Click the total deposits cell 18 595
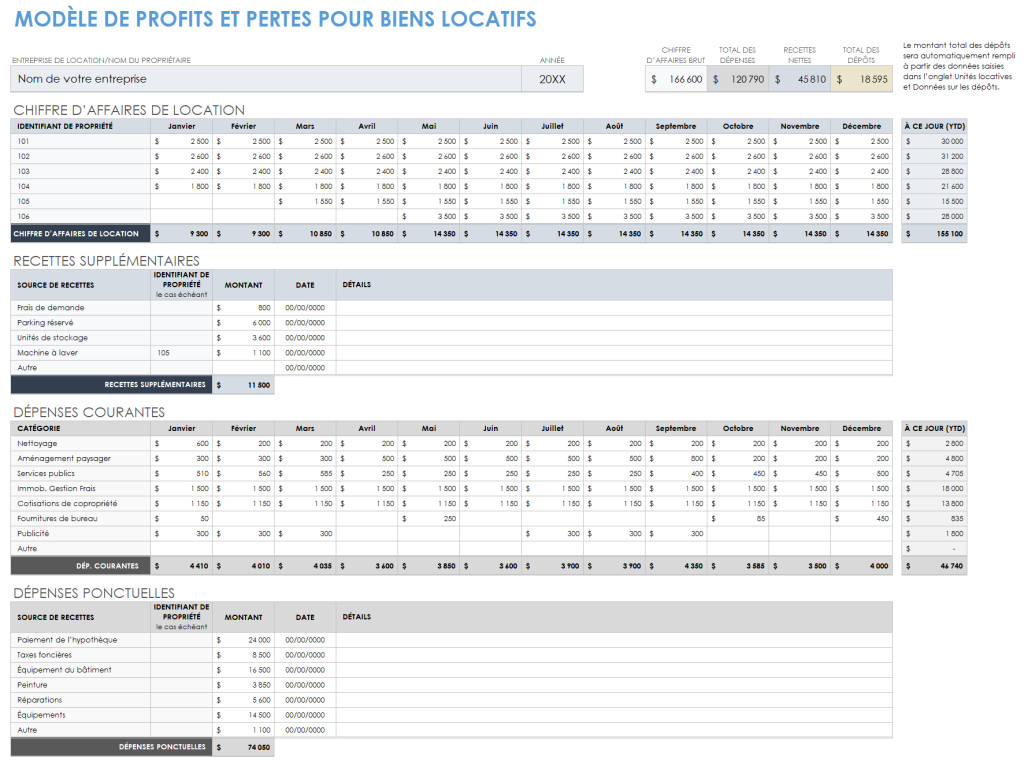The height and width of the screenshot is (769, 1024). 862,80
